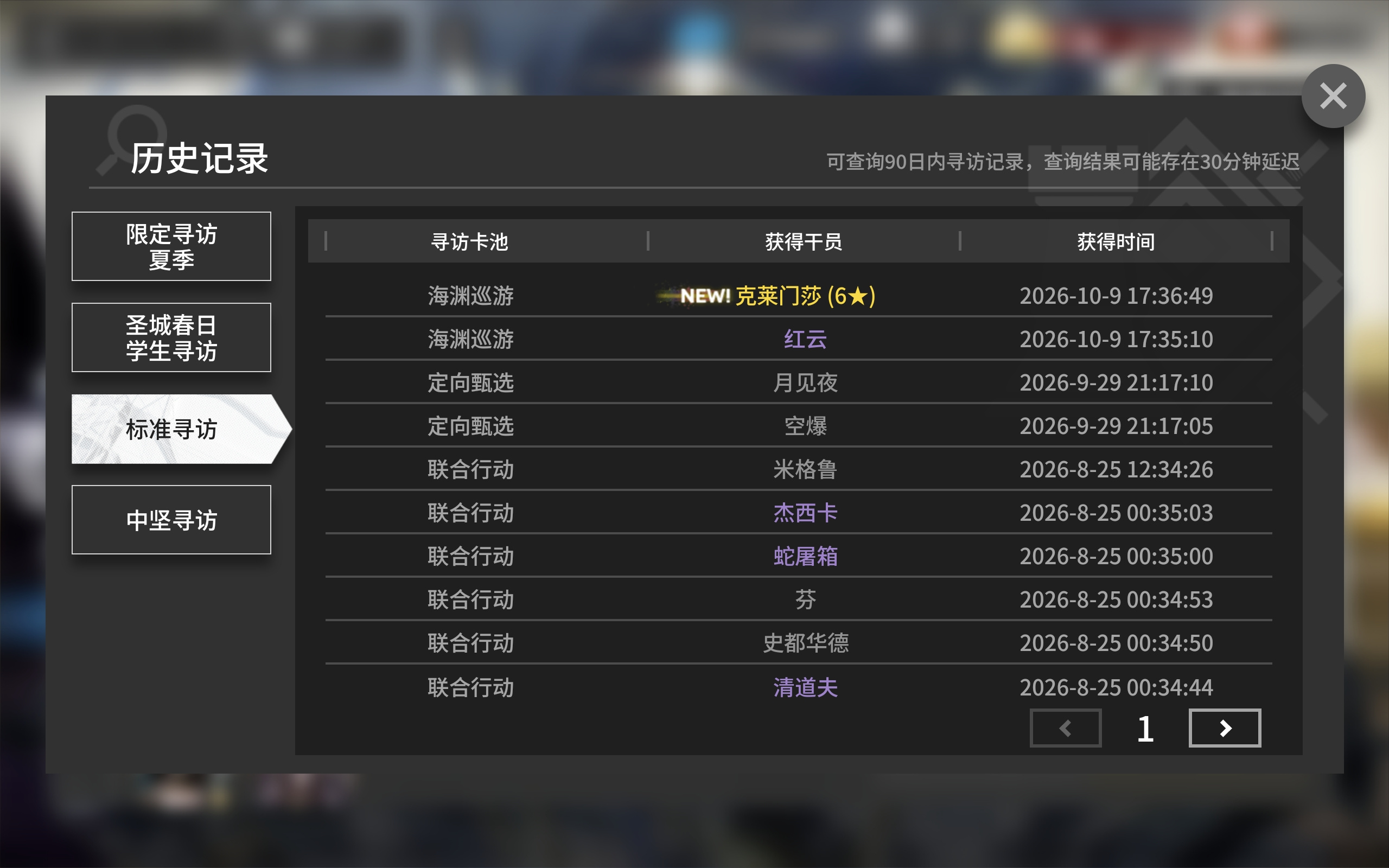Click 海渊巡游 pool in the 红云 row

click(x=470, y=339)
